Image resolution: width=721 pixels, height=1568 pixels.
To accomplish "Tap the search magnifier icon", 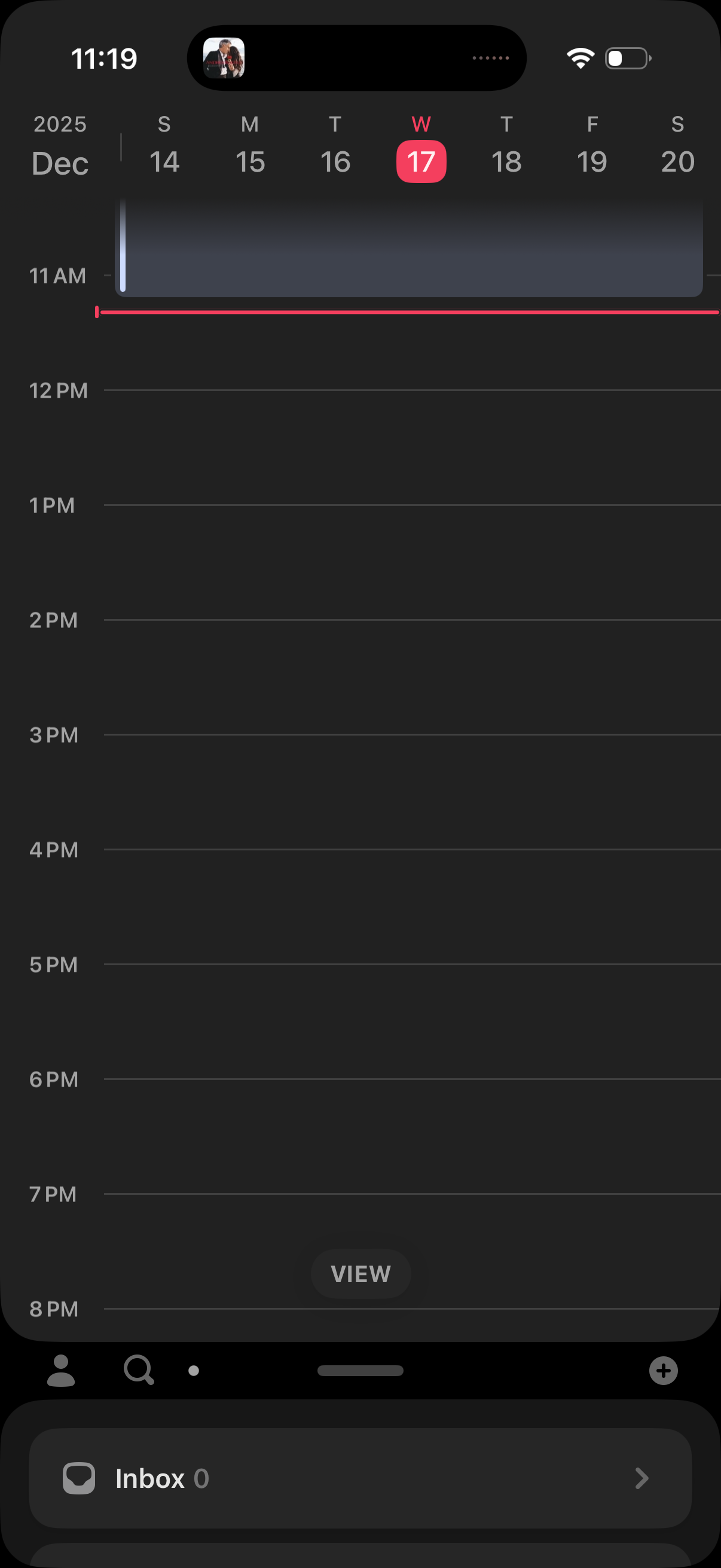I will tap(139, 1369).
